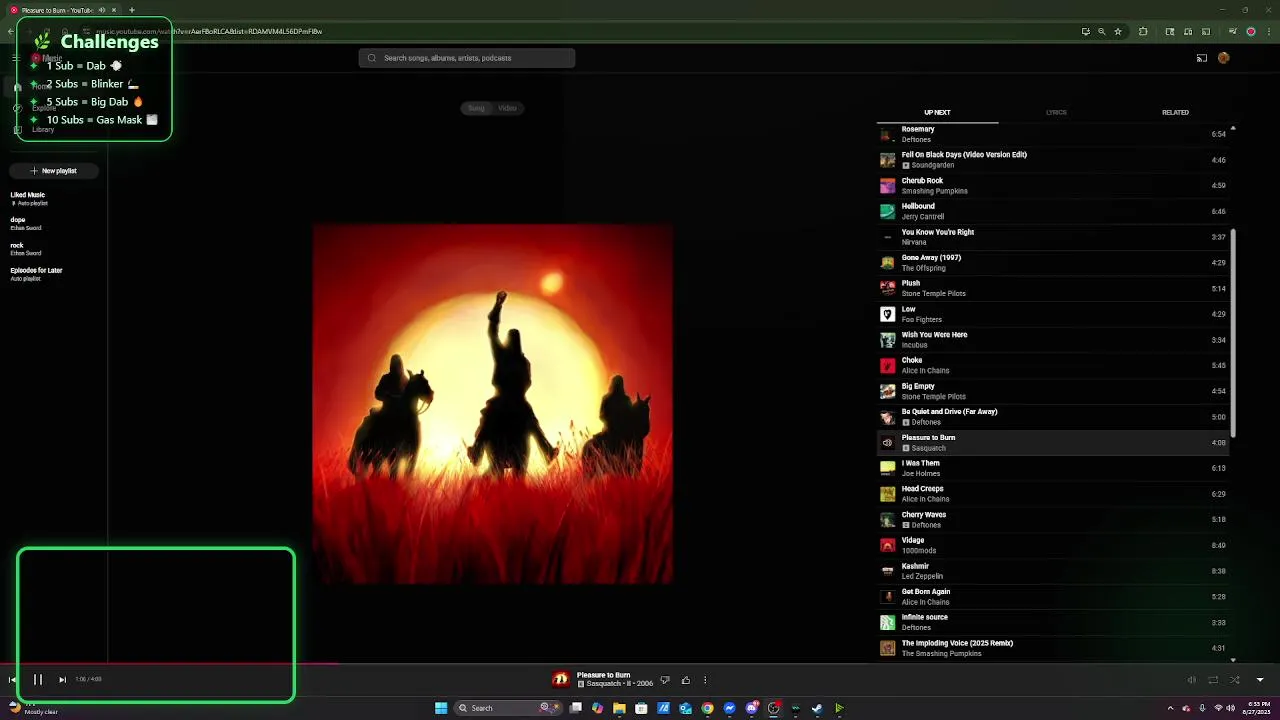Like Pleasure to Burn with thumbs up
Viewport: 1280px width, 720px height.
686,680
